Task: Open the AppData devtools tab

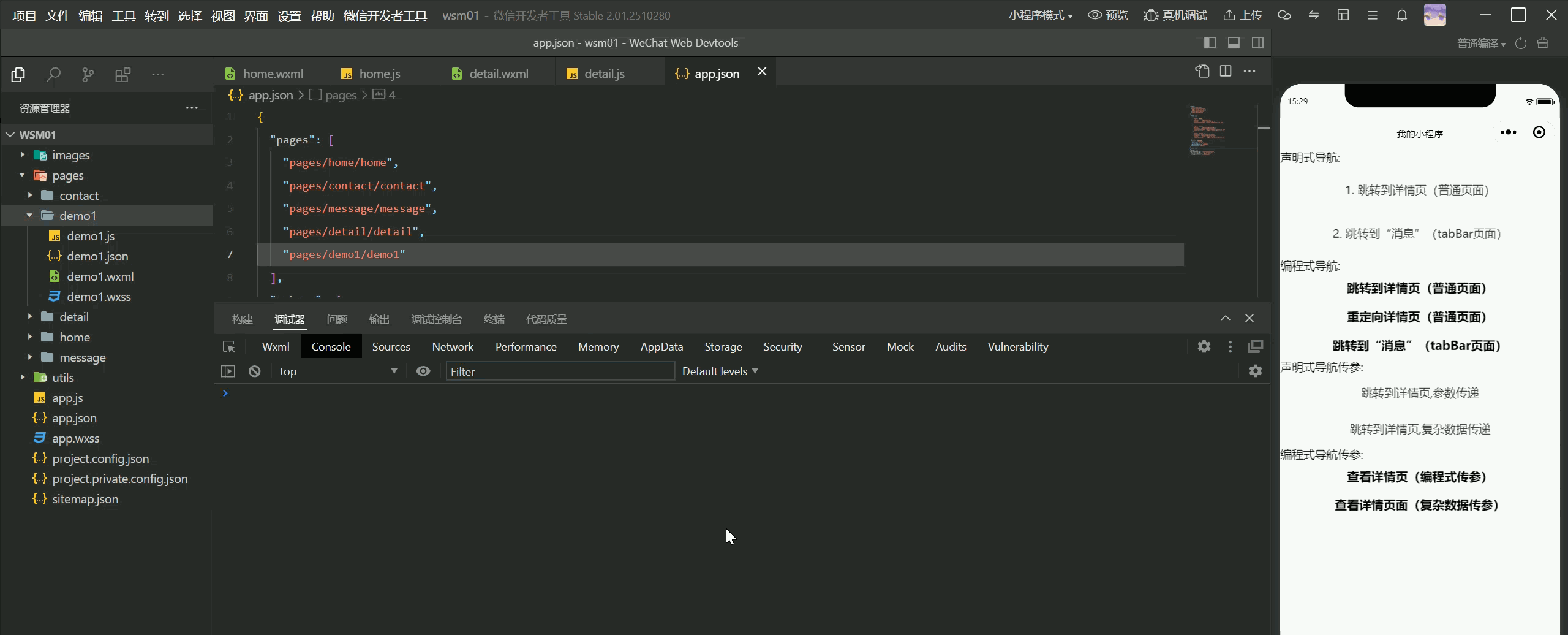Action: tap(661, 347)
